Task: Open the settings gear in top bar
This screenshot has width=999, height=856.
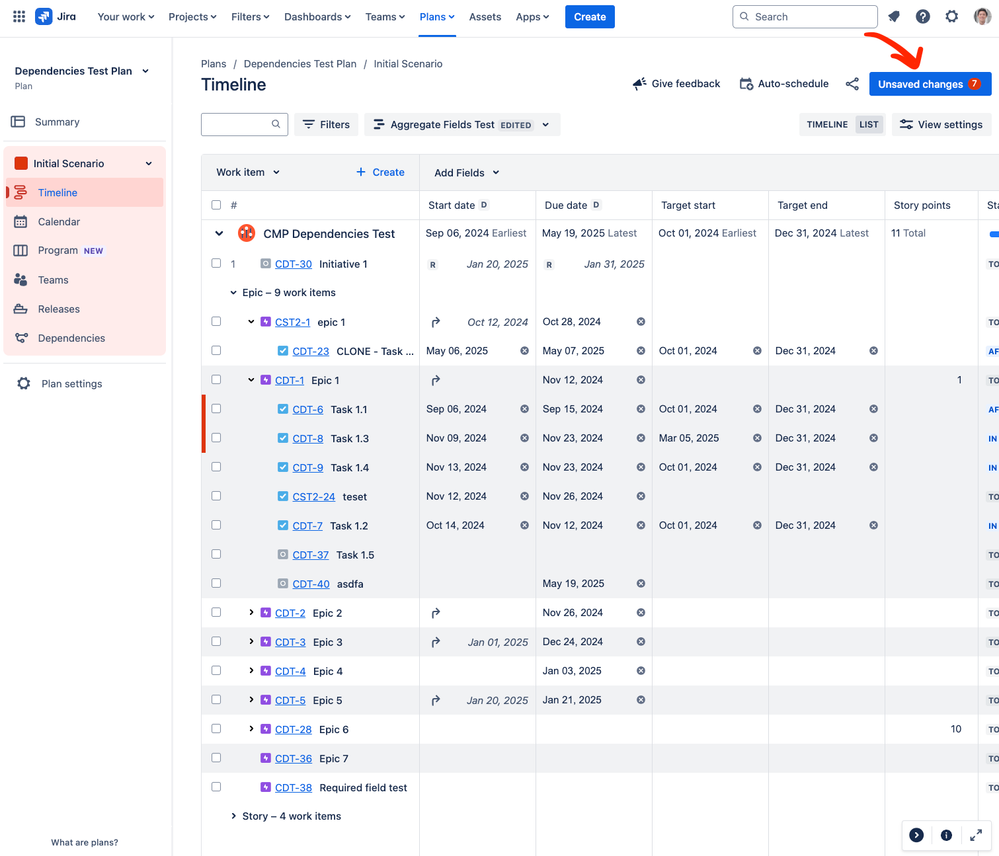Action: click(952, 17)
